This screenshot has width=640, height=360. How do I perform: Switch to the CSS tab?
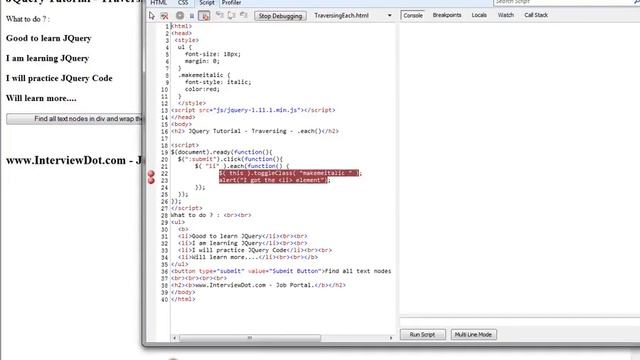183,3
